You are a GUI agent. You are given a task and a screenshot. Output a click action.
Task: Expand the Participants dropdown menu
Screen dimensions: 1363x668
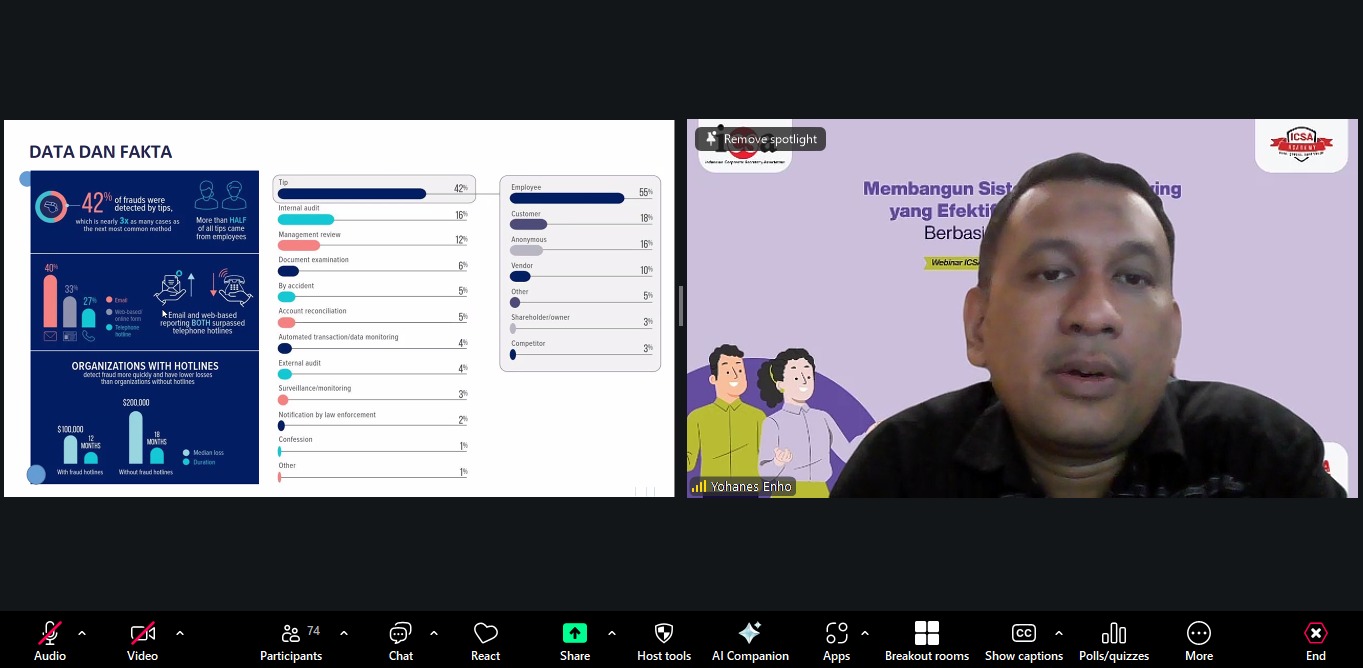point(343,632)
